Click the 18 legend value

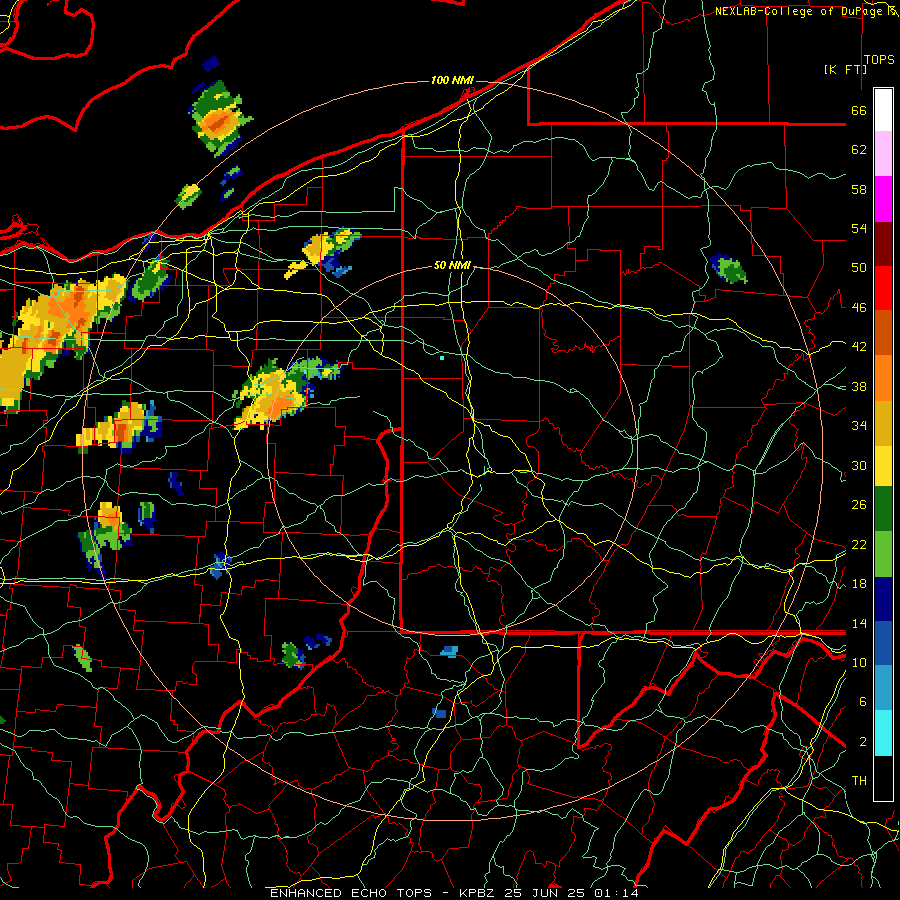(859, 584)
